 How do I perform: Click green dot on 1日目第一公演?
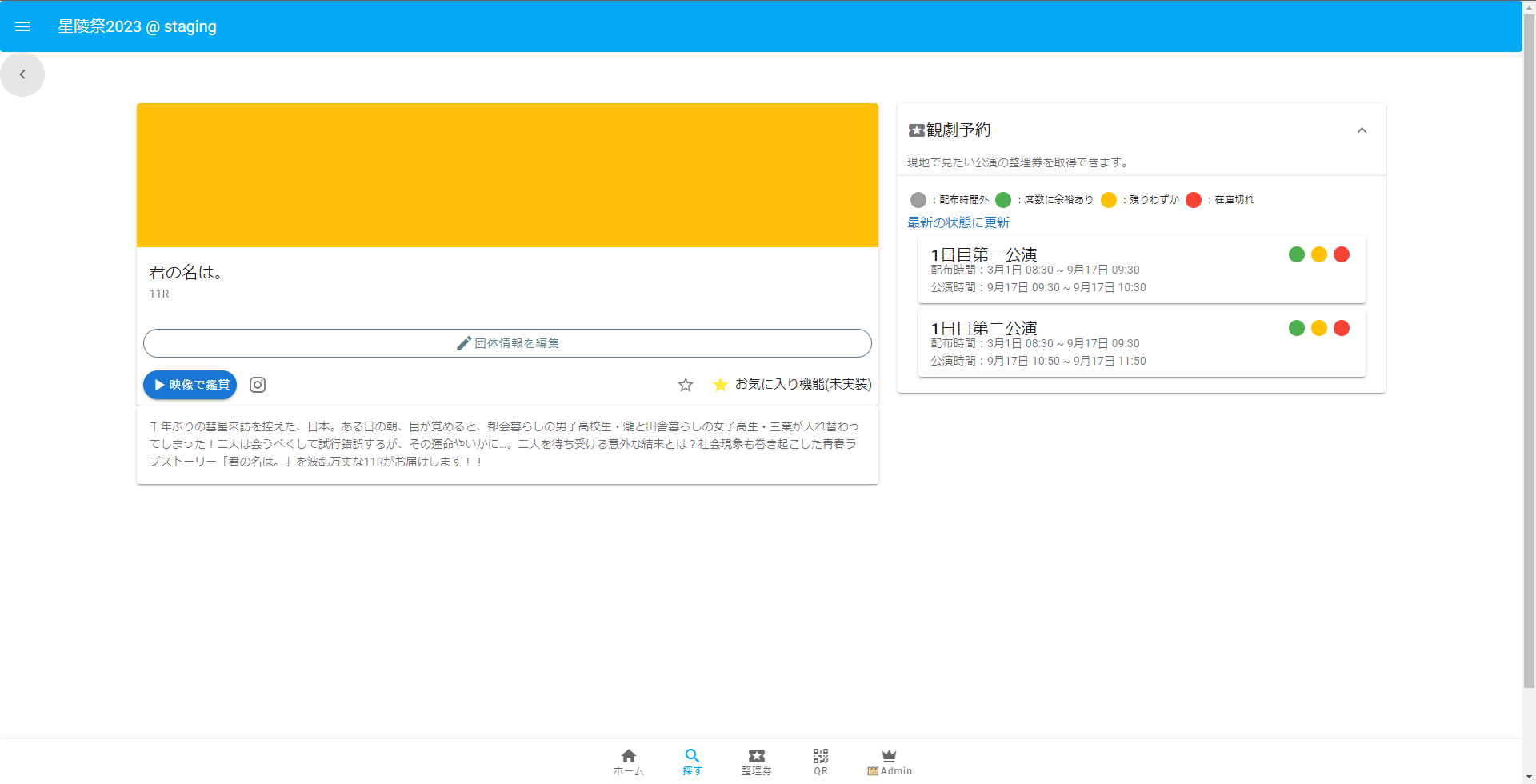coord(1297,254)
